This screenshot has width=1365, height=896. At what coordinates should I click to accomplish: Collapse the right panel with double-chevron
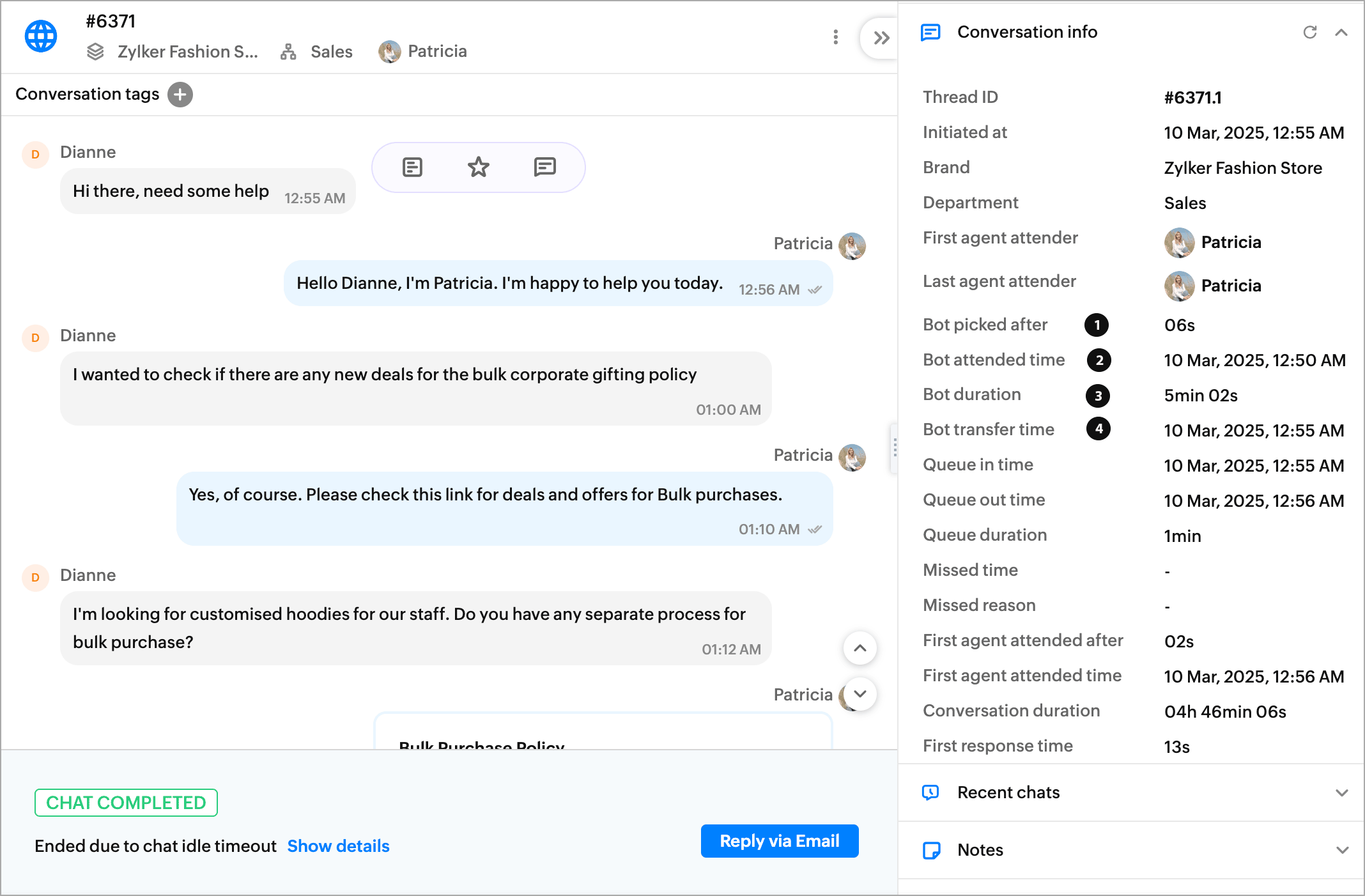click(881, 38)
